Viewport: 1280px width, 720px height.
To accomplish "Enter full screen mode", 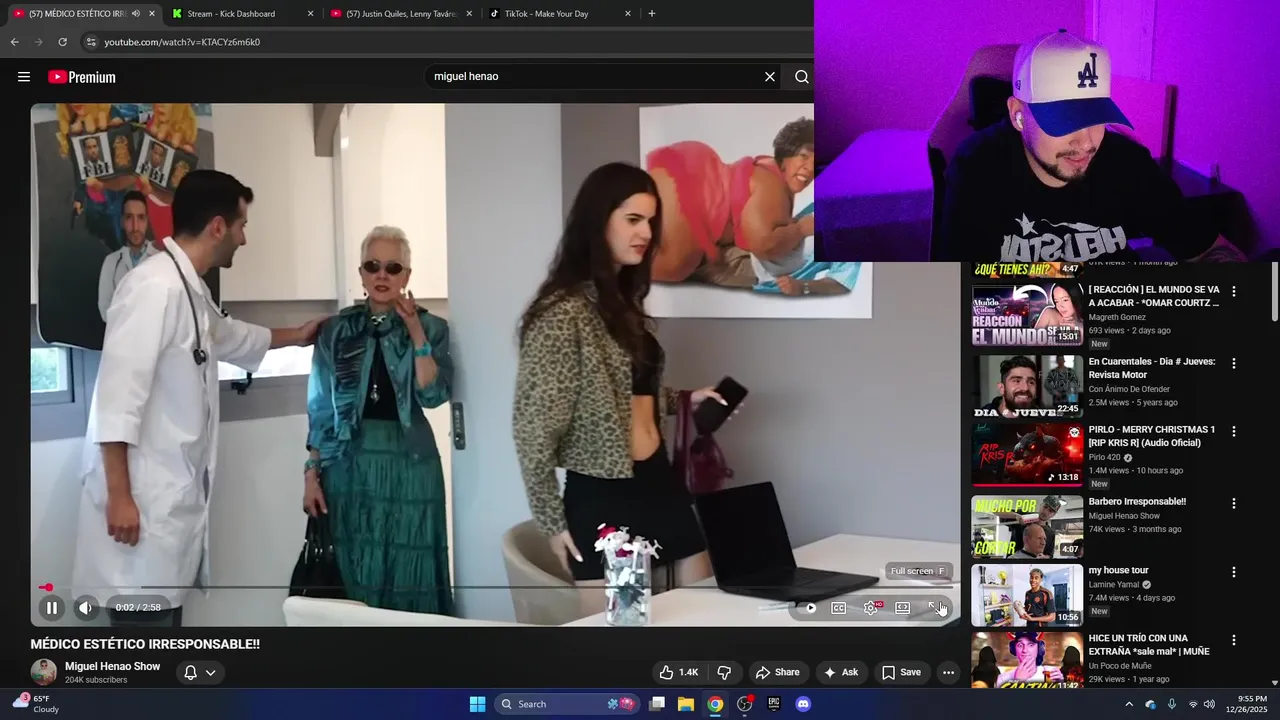I will [x=935, y=608].
